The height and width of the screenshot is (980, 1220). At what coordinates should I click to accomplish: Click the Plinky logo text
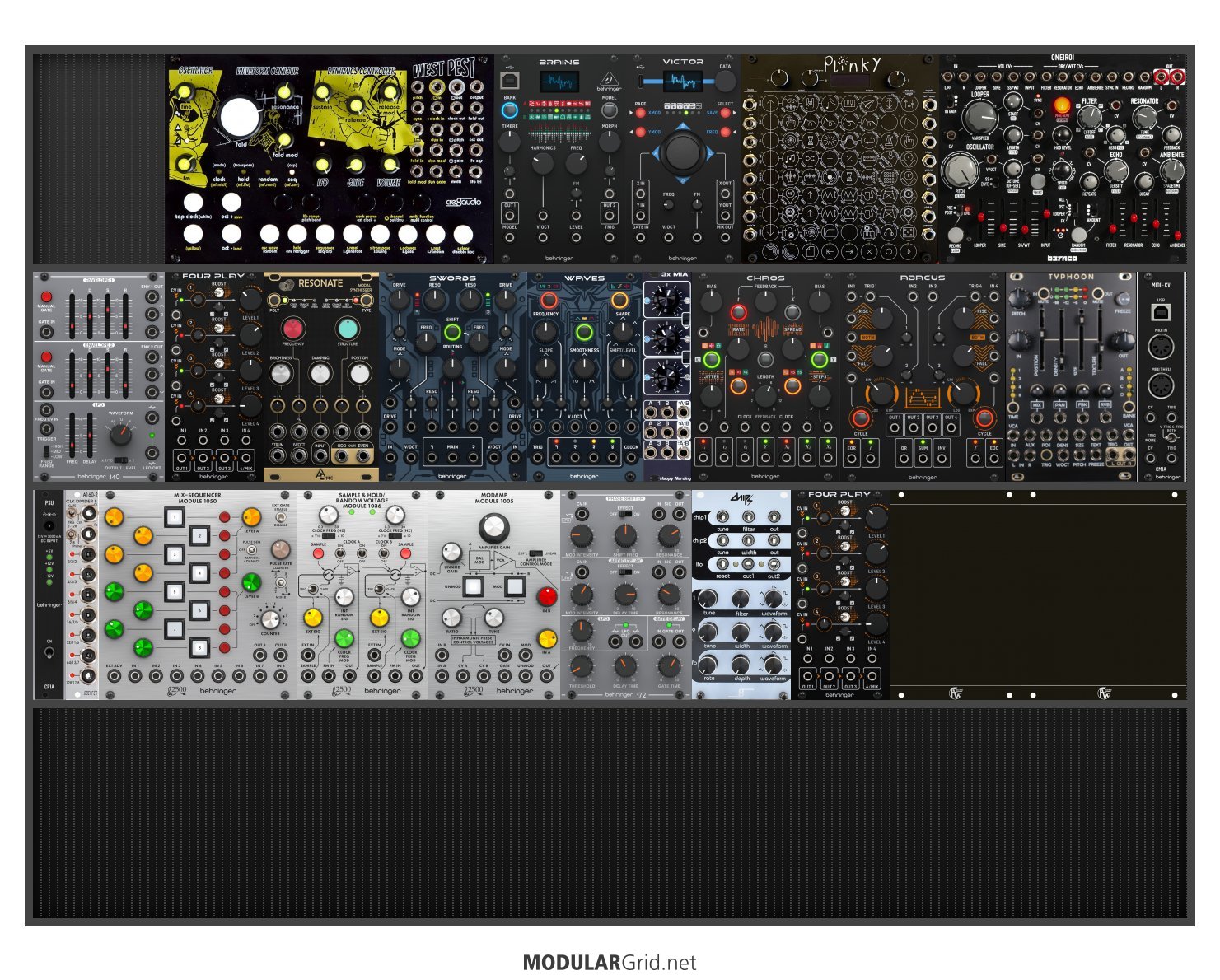853,64
